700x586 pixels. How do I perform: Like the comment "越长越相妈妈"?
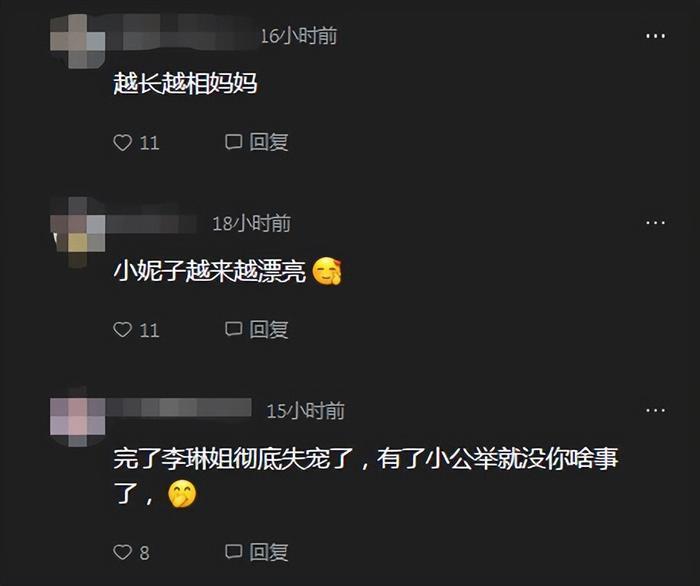point(122,143)
